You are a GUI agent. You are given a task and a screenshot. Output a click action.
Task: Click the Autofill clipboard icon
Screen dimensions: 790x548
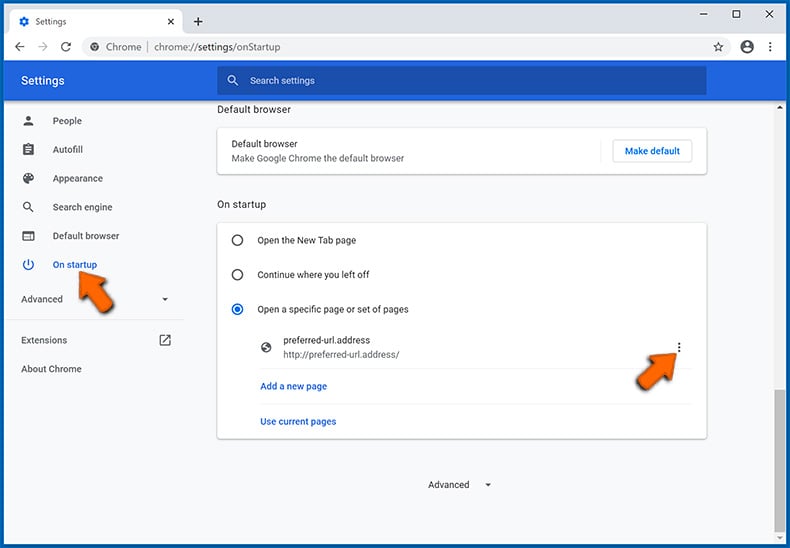29,150
